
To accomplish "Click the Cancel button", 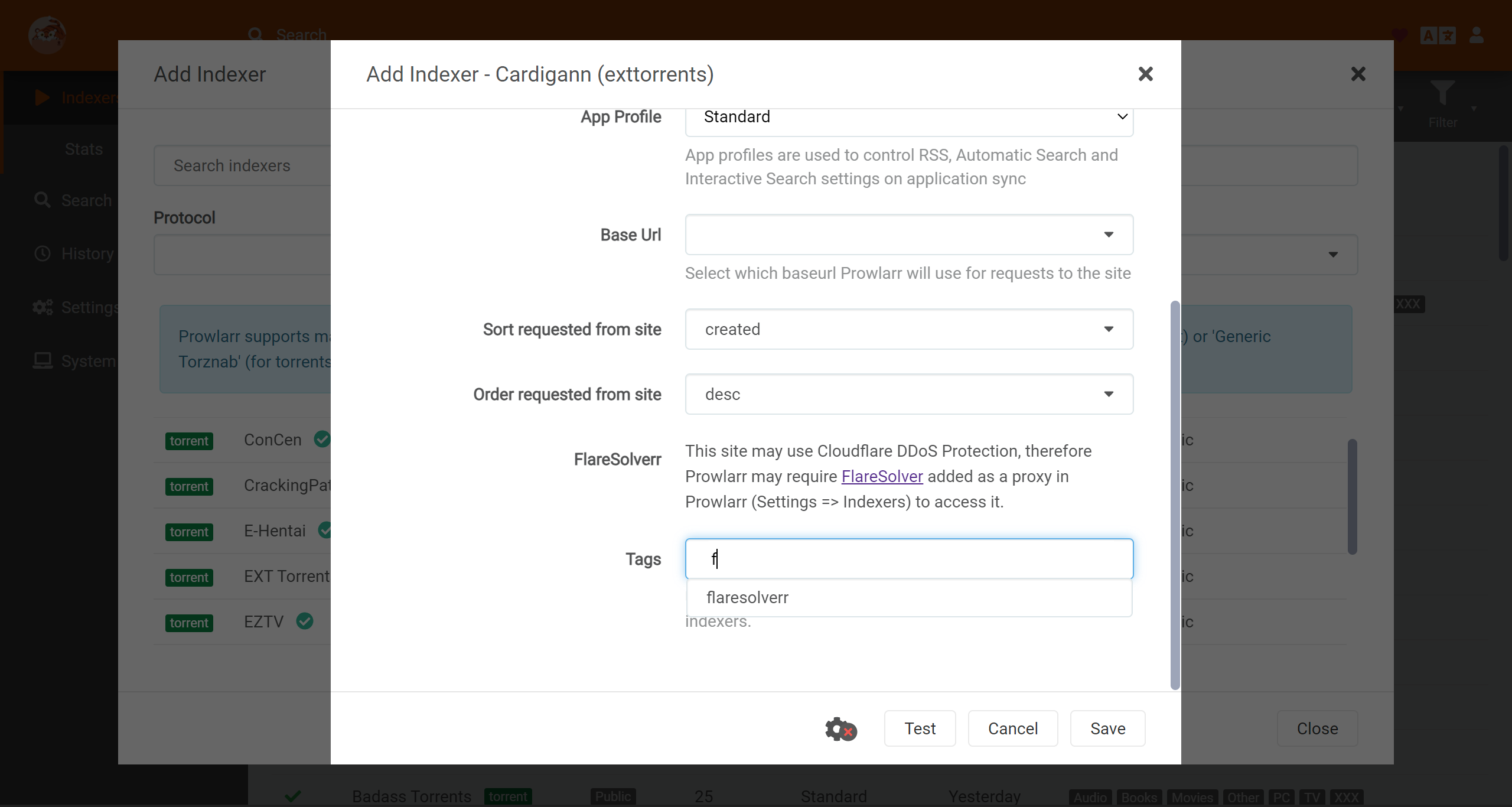I will coord(1012,728).
